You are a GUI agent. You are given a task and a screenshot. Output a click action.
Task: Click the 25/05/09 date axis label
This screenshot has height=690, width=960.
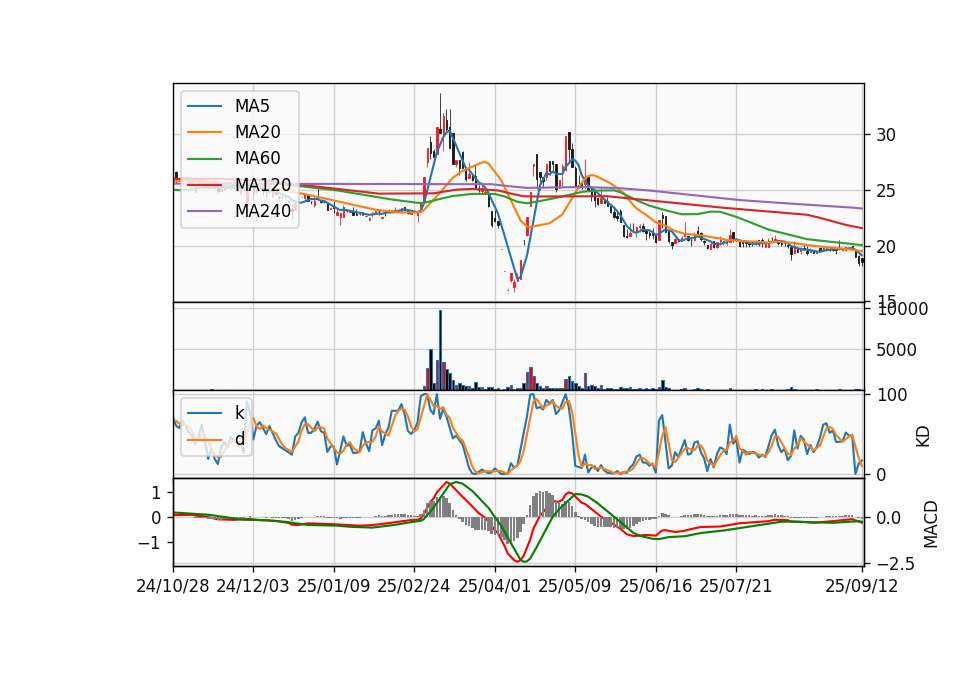574,586
